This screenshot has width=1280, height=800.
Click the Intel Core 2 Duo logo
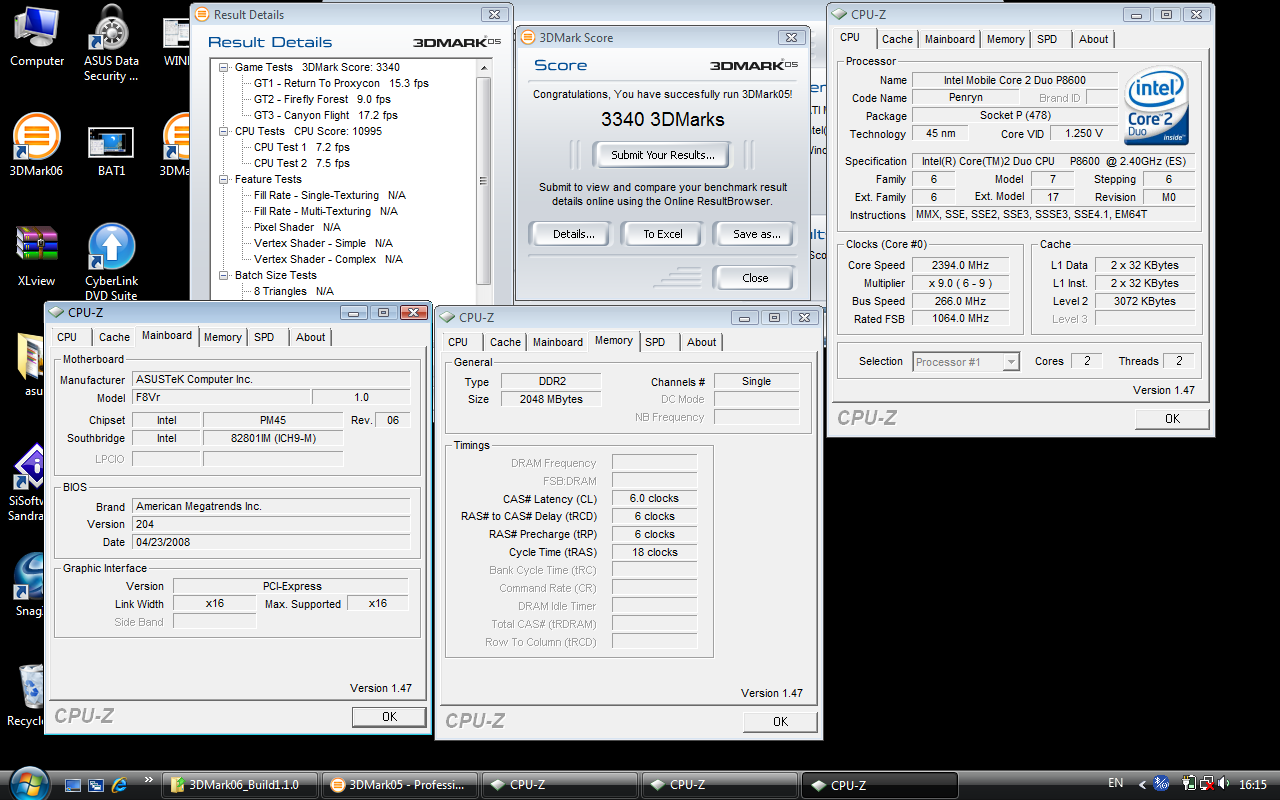click(1157, 106)
